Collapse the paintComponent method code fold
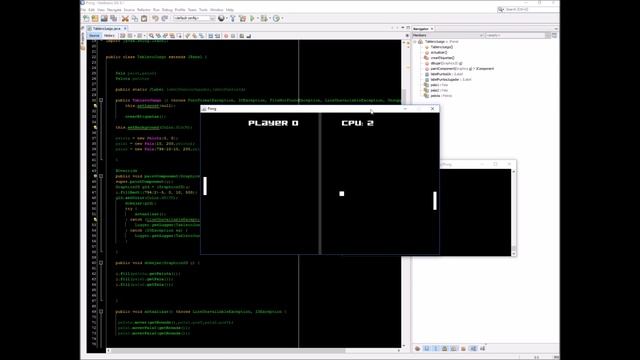 click(x=101, y=176)
